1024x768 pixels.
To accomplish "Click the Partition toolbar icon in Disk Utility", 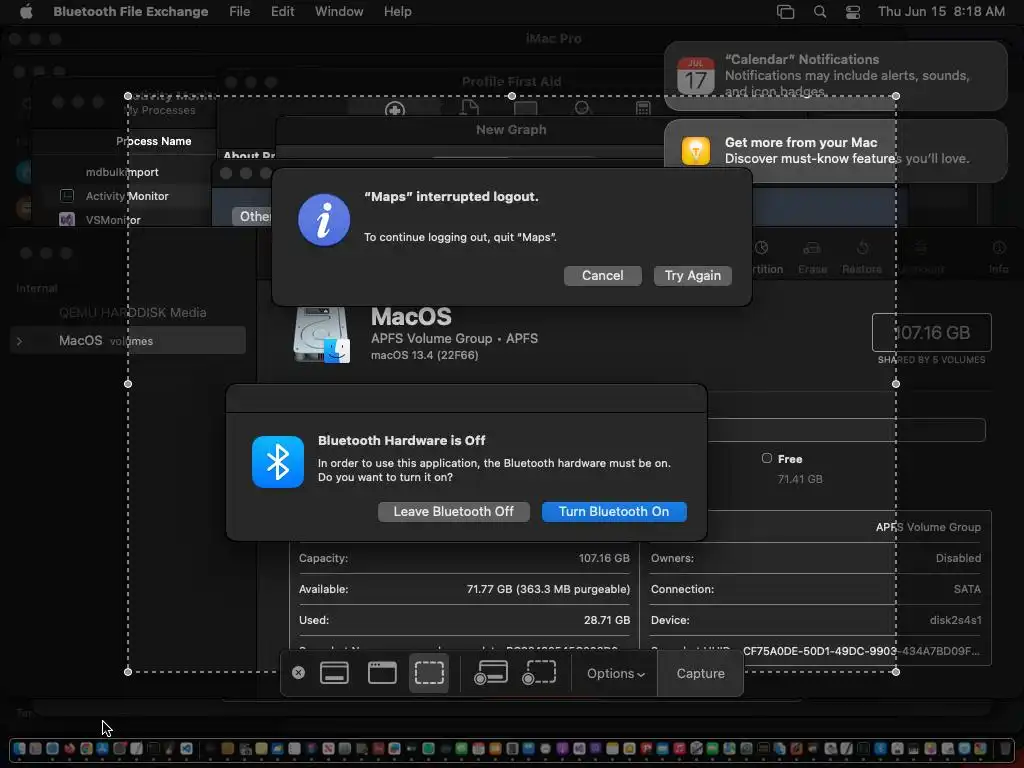I will [x=761, y=248].
